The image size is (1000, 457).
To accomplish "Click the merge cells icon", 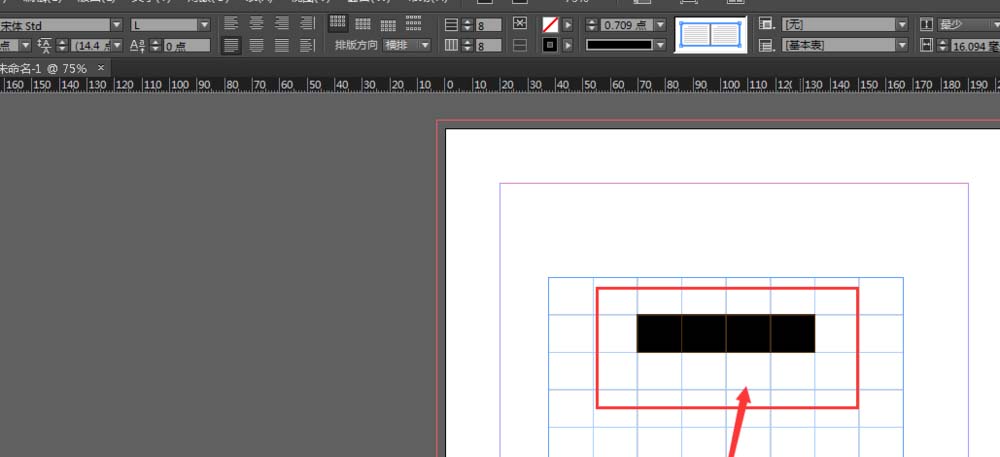I will 520,23.
